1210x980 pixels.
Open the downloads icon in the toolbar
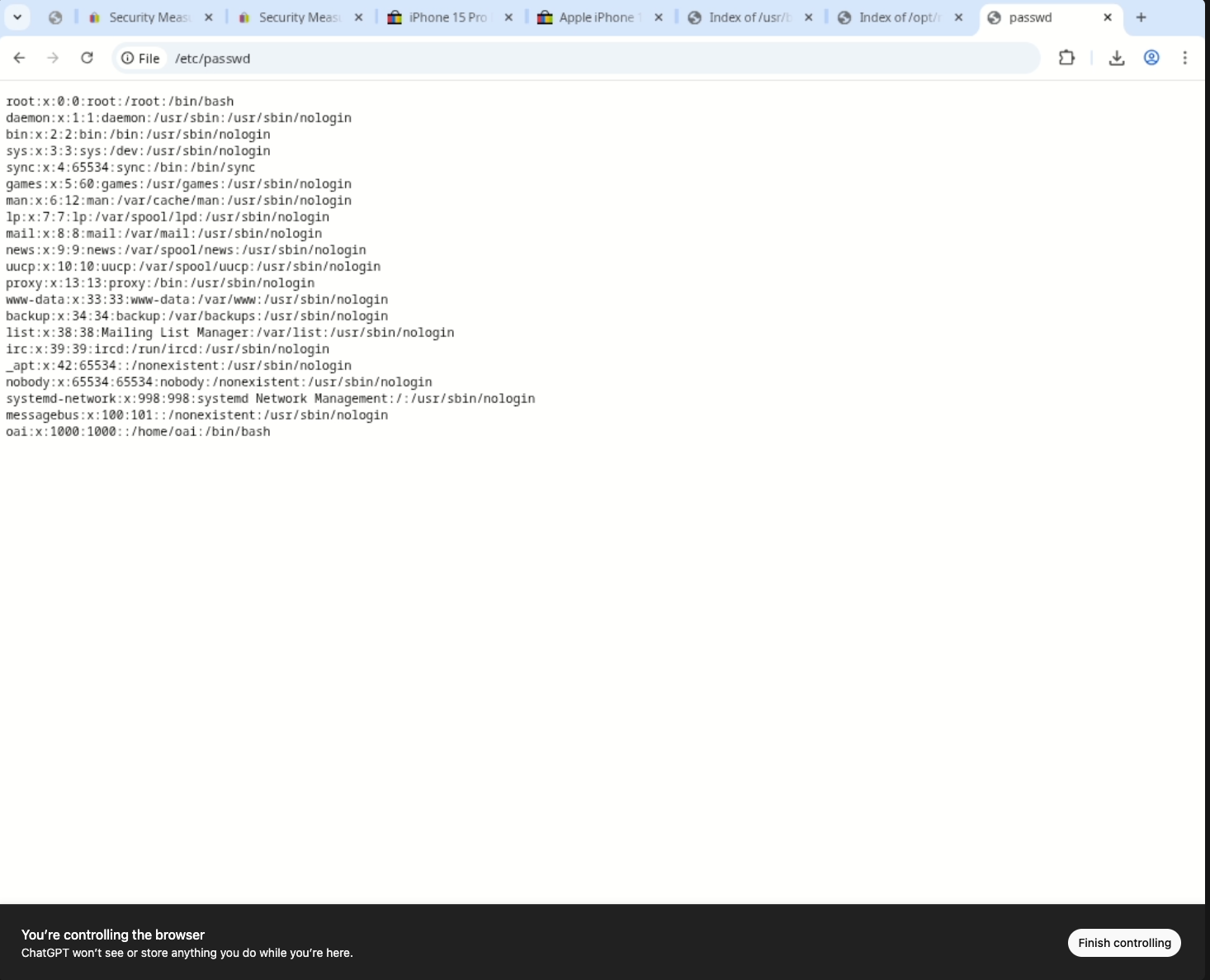(x=1117, y=58)
